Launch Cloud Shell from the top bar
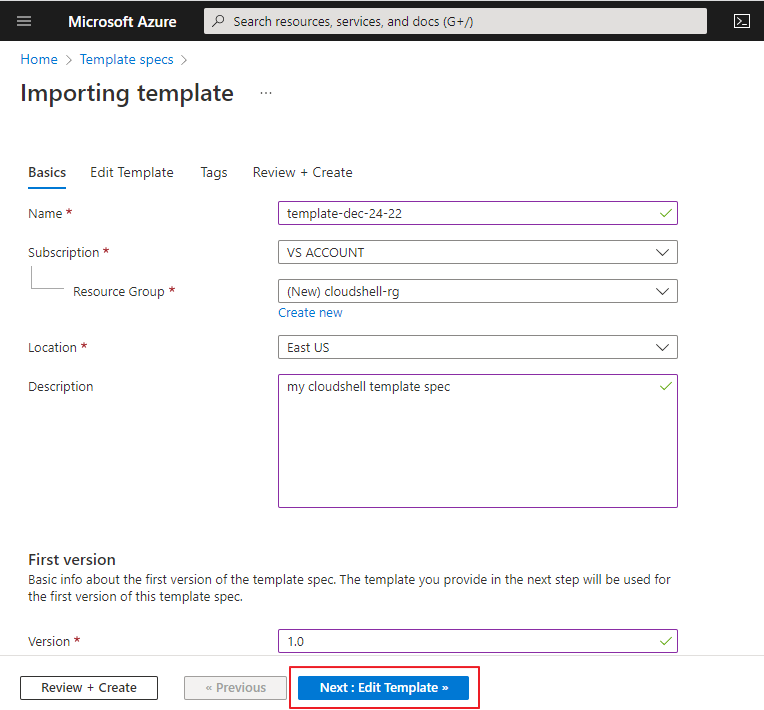Image resolution: width=764 pixels, height=710 pixels. tap(741, 21)
